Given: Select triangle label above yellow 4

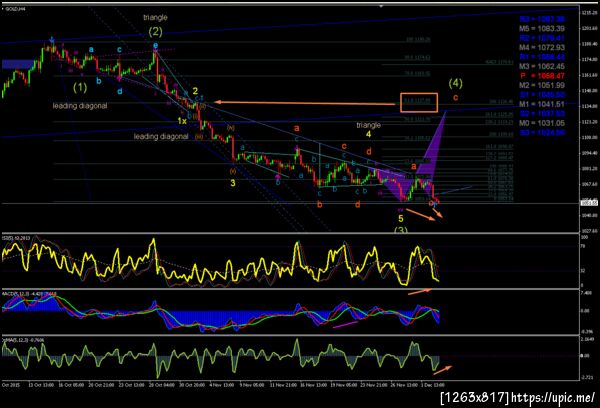Looking at the screenshot, I should (368, 125).
